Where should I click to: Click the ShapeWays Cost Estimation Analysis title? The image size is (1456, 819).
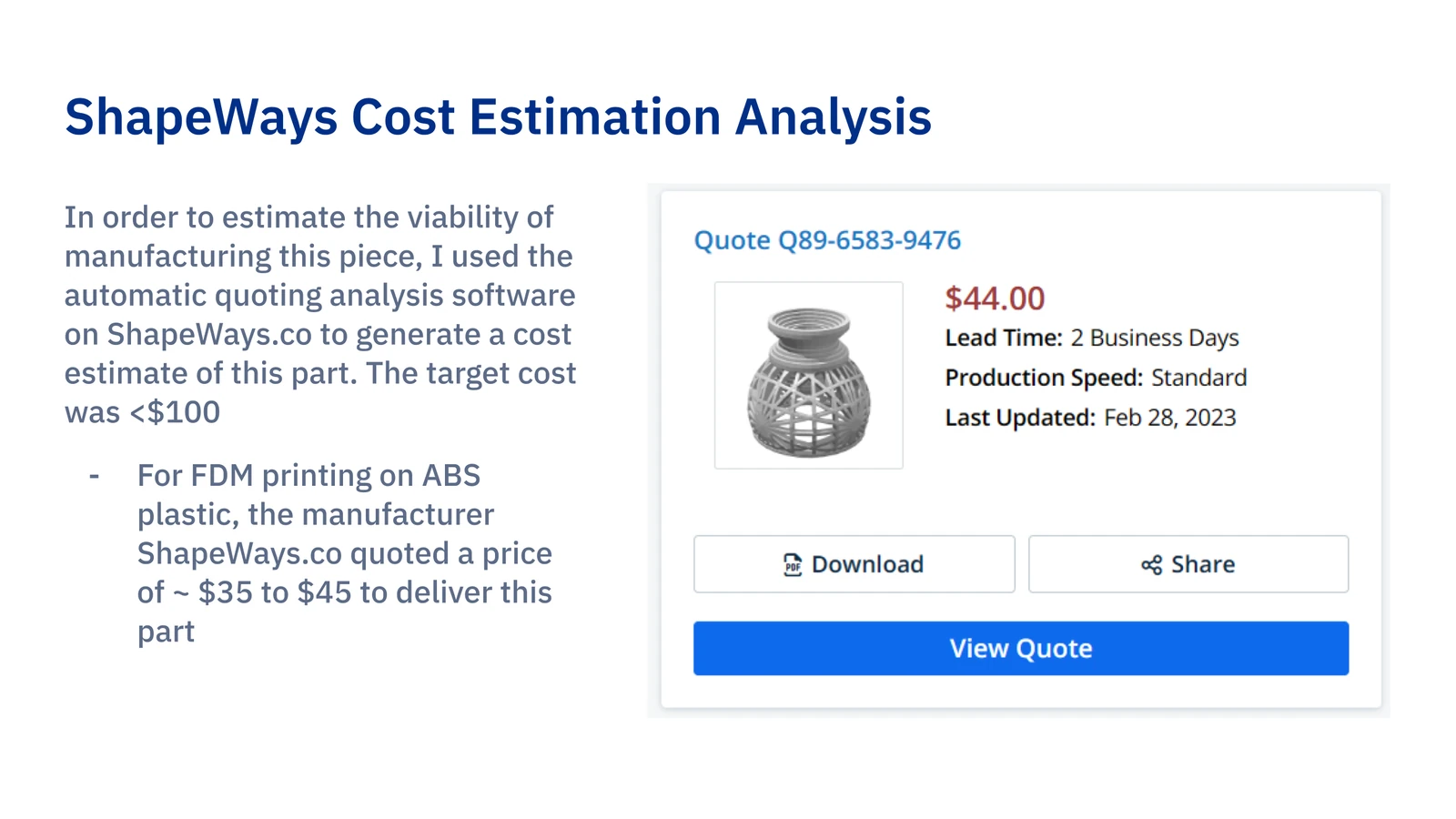[499, 117]
